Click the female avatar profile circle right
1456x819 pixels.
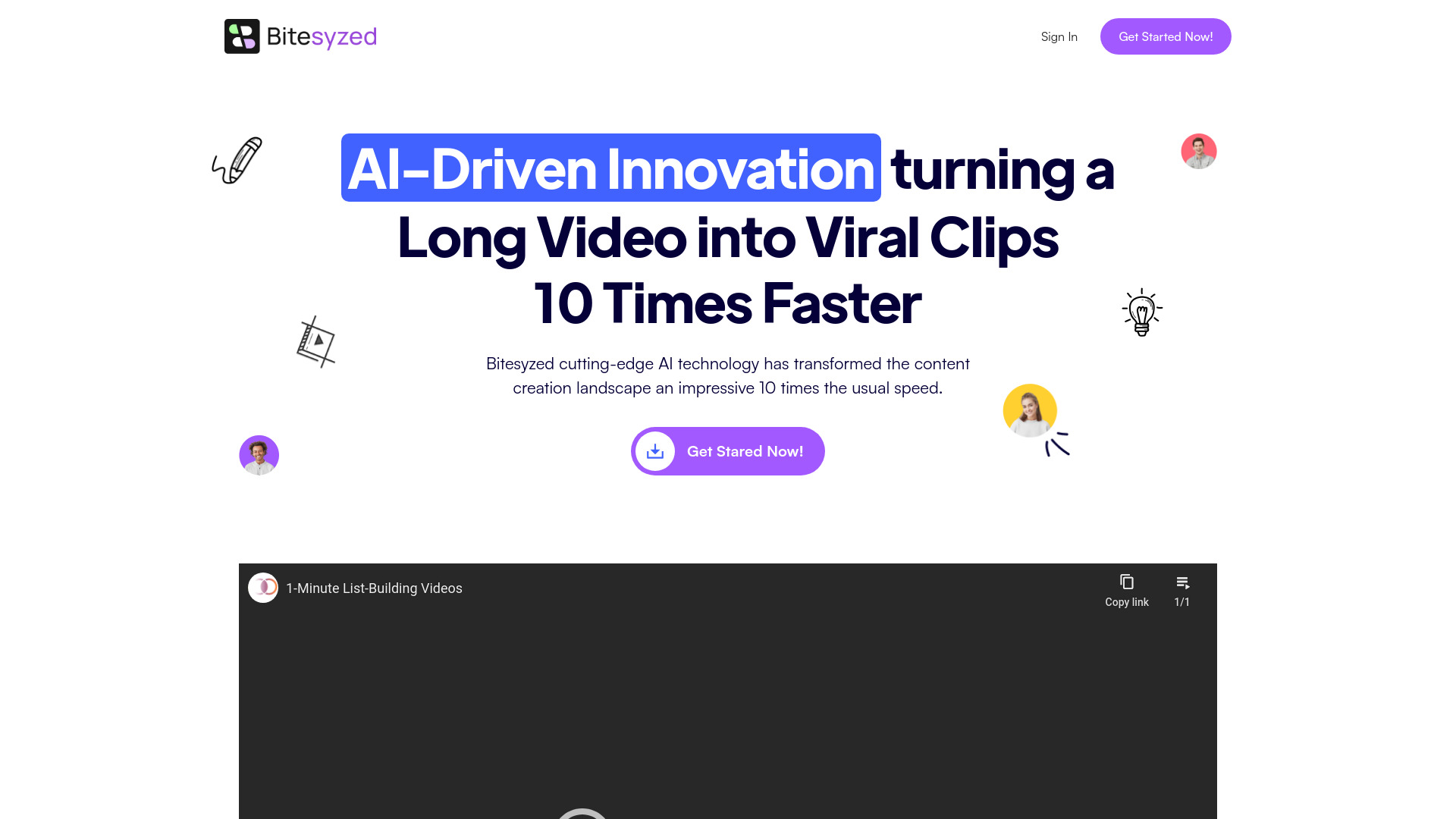(1029, 410)
